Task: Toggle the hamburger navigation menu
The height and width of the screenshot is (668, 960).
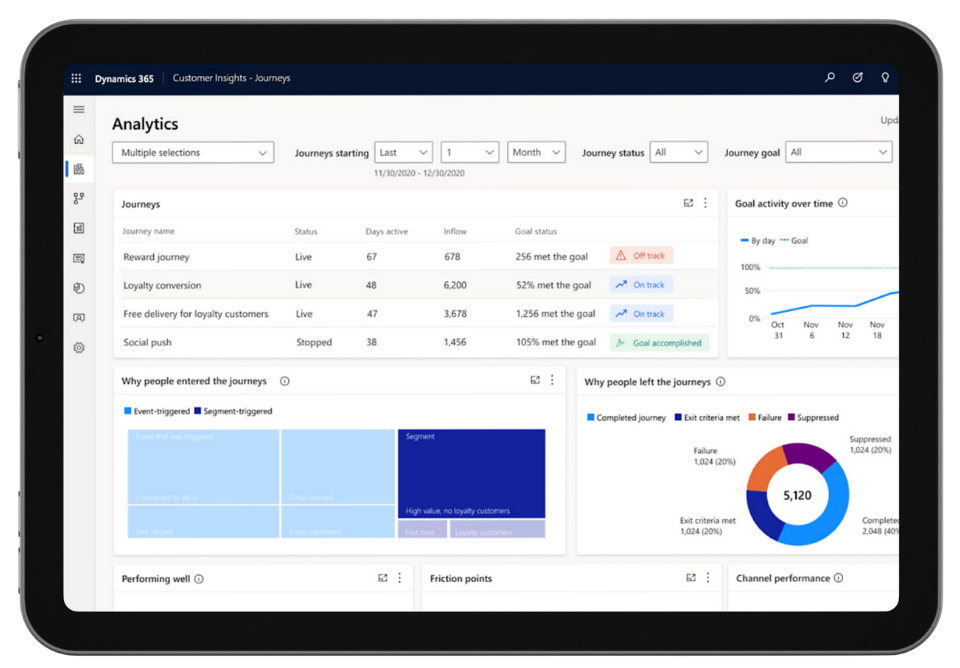Action: click(79, 109)
